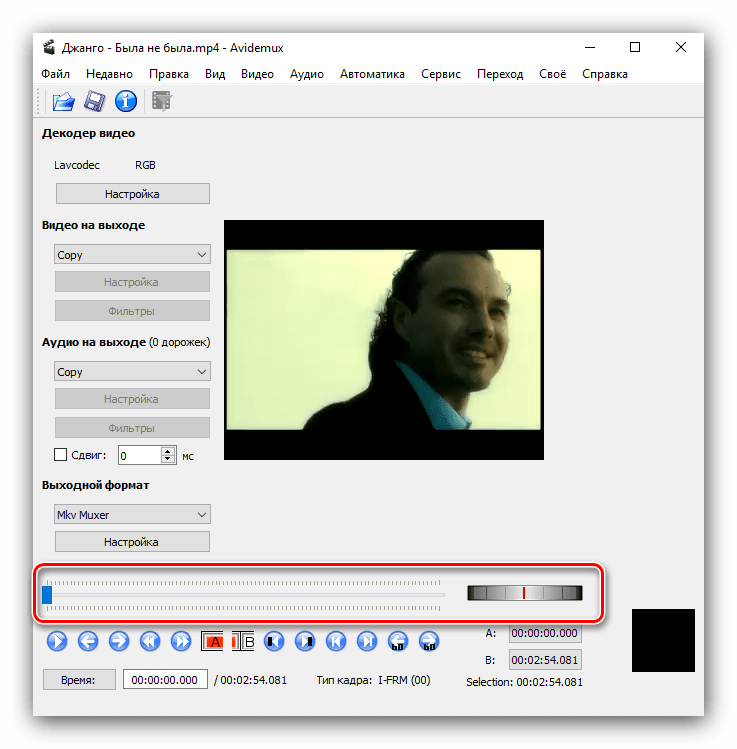This screenshot has height=749, width=737.
Task: Set selection start marker A
Action: coord(212,641)
